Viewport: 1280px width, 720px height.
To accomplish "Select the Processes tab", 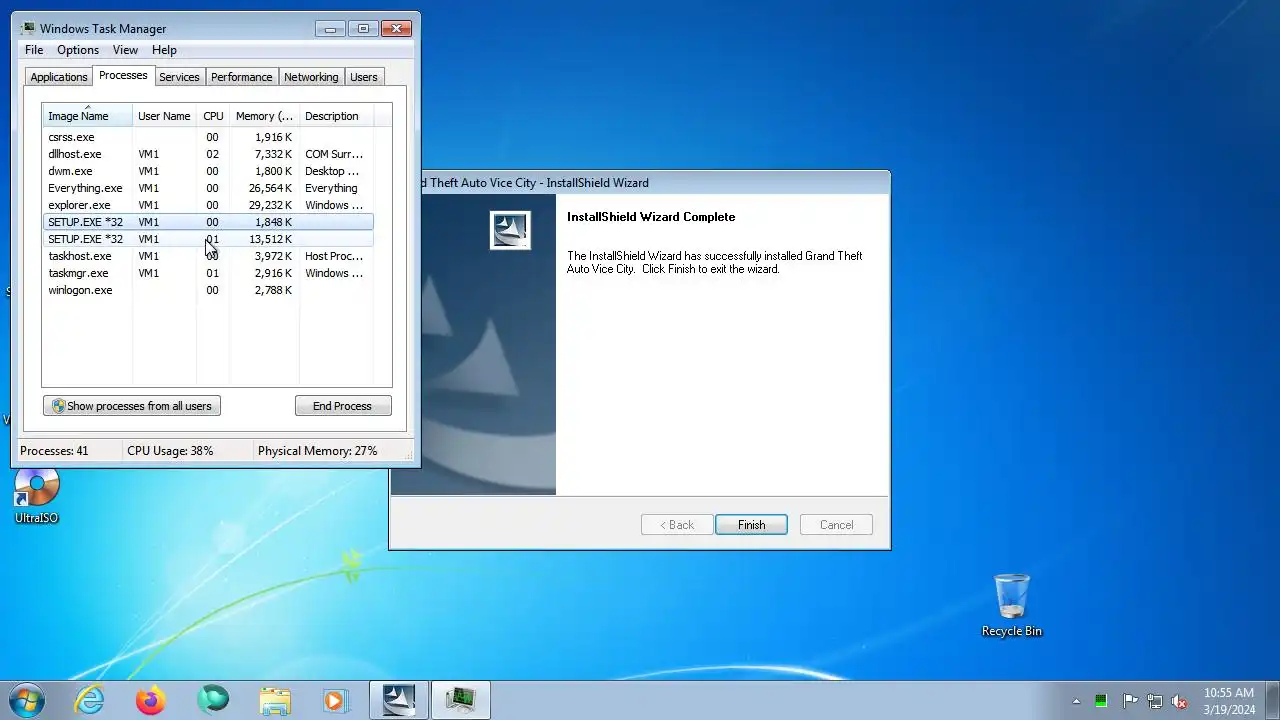I will point(123,75).
